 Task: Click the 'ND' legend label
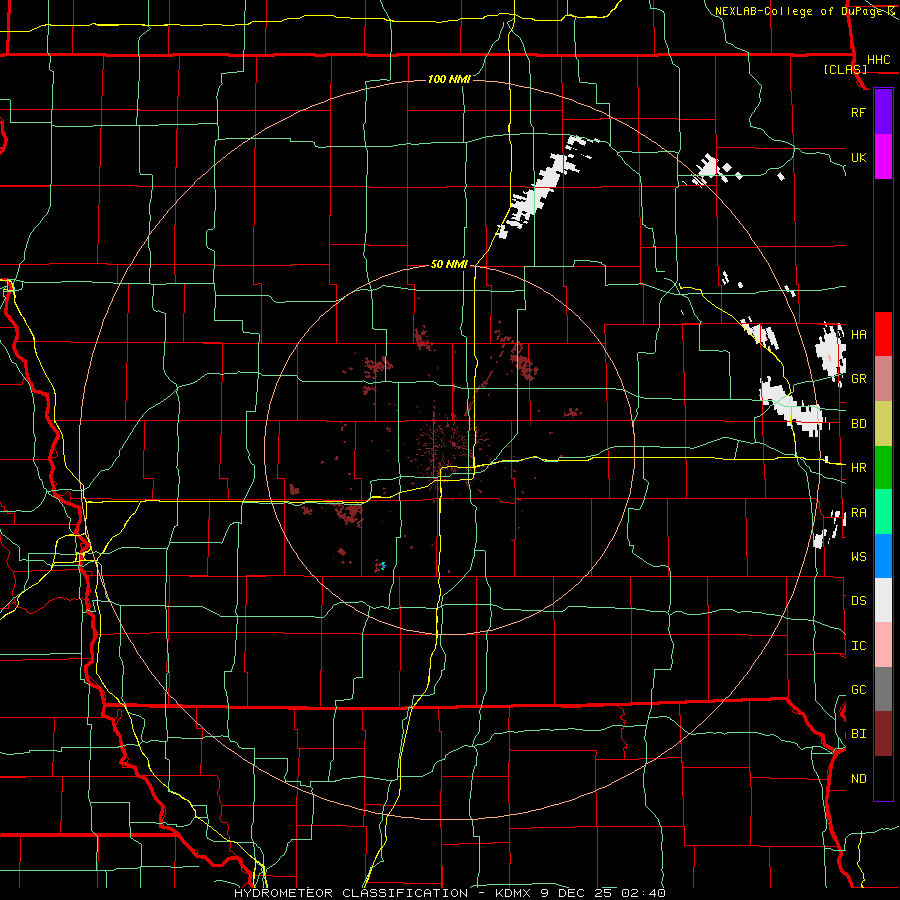(x=858, y=779)
